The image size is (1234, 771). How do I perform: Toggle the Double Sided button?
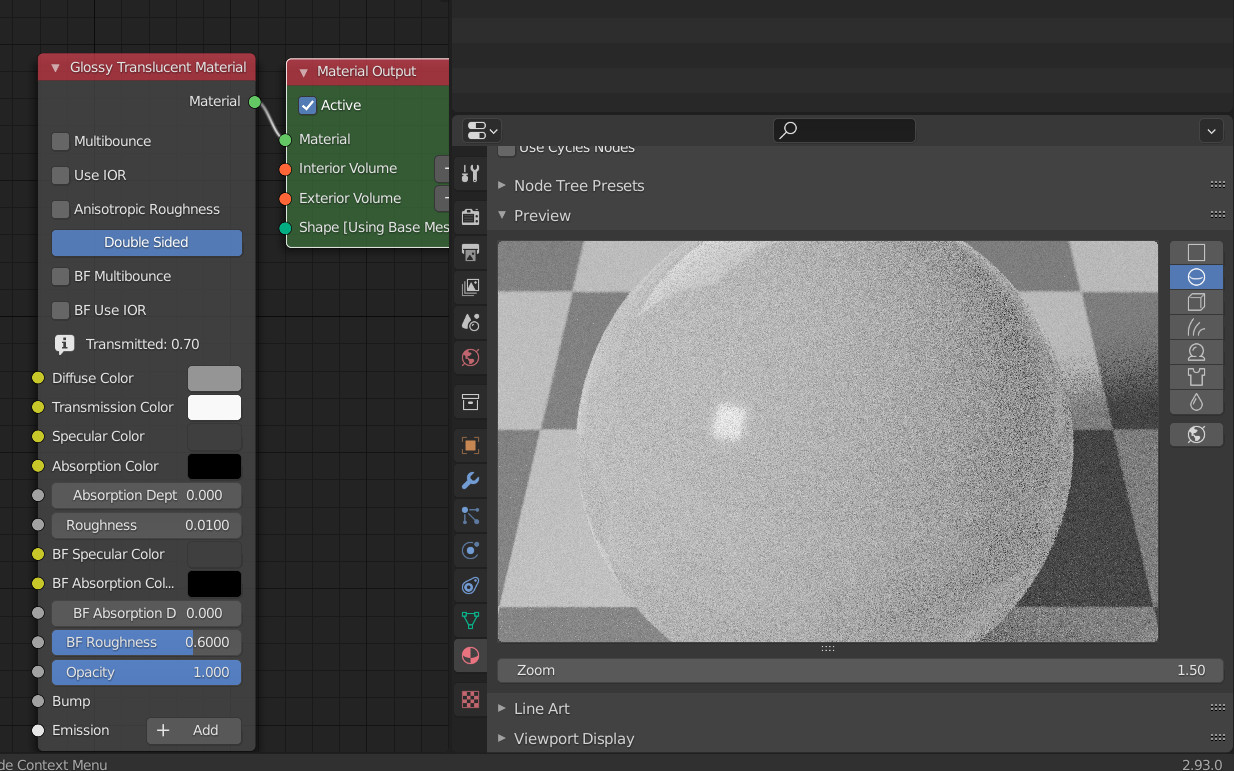[x=146, y=243]
